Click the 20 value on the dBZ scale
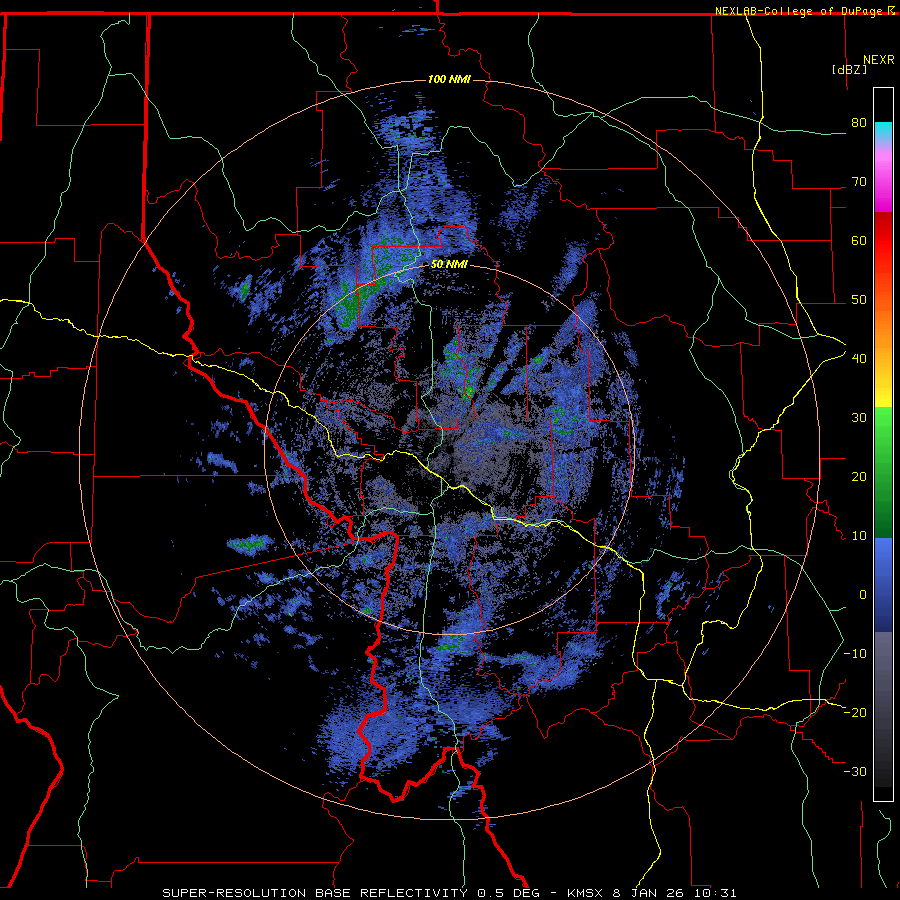The width and height of the screenshot is (900, 900). pos(859,476)
